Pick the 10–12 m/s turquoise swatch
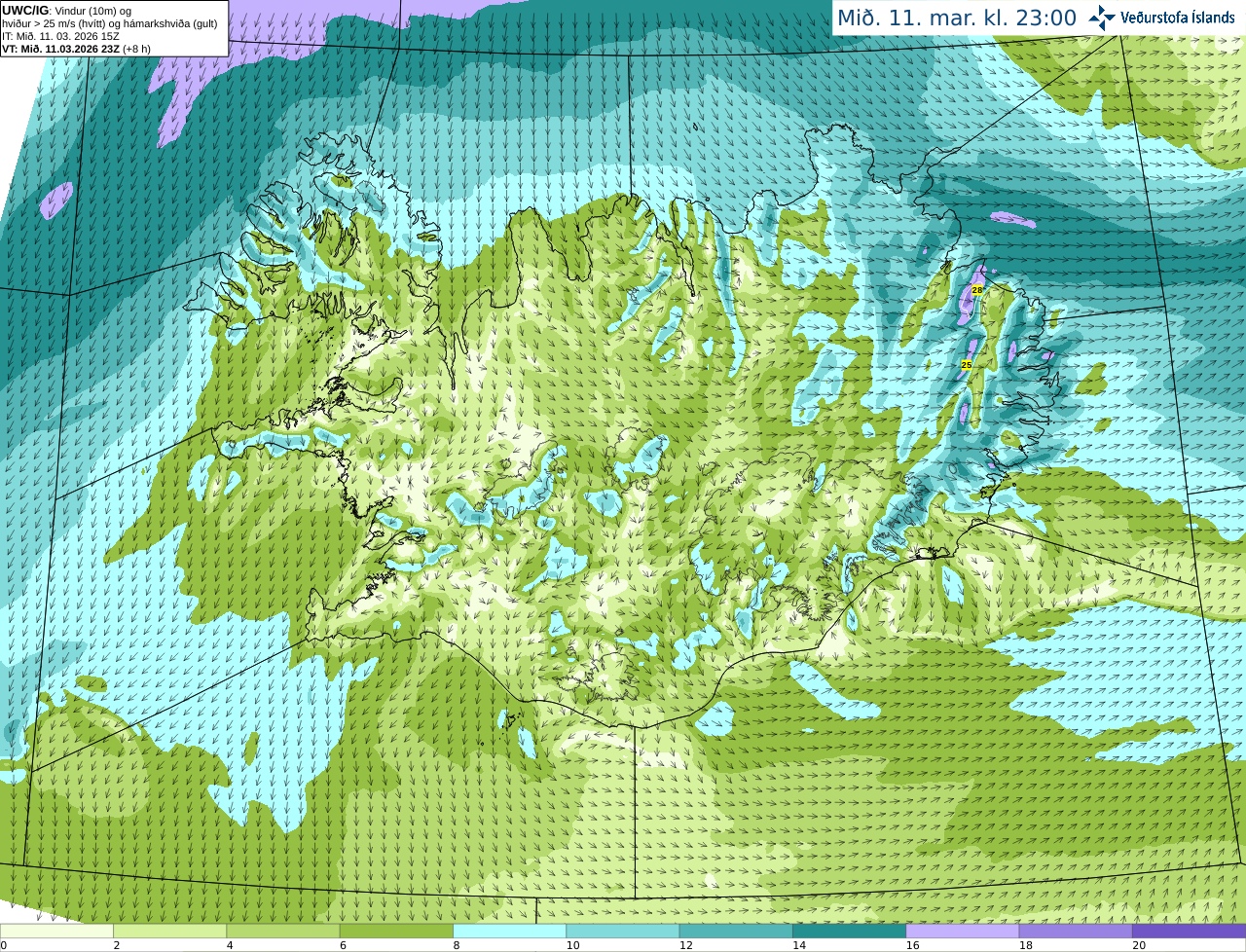This screenshot has height=952, width=1246. pos(623,932)
